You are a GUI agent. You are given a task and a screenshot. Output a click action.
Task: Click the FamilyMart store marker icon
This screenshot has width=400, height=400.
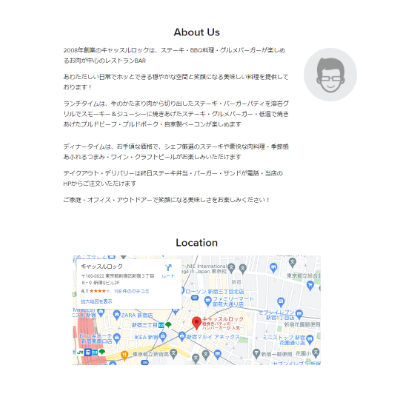coord(208,302)
